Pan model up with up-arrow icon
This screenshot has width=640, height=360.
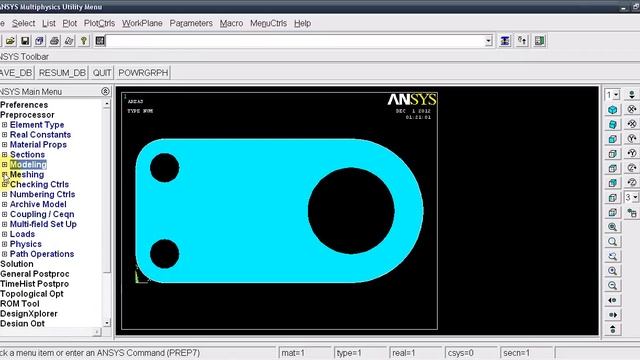612,329
